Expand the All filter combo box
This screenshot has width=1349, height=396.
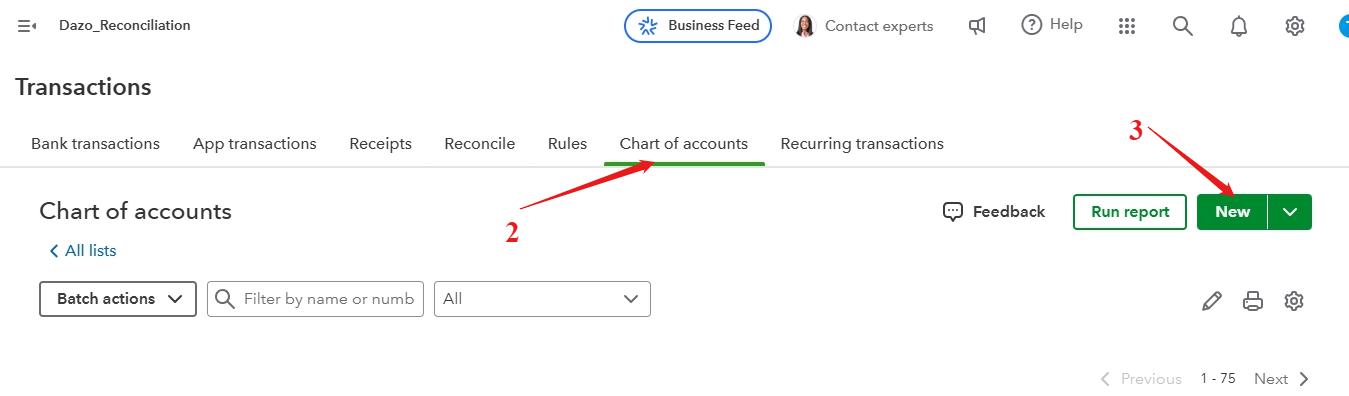pyautogui.click(x=542, y=299)
